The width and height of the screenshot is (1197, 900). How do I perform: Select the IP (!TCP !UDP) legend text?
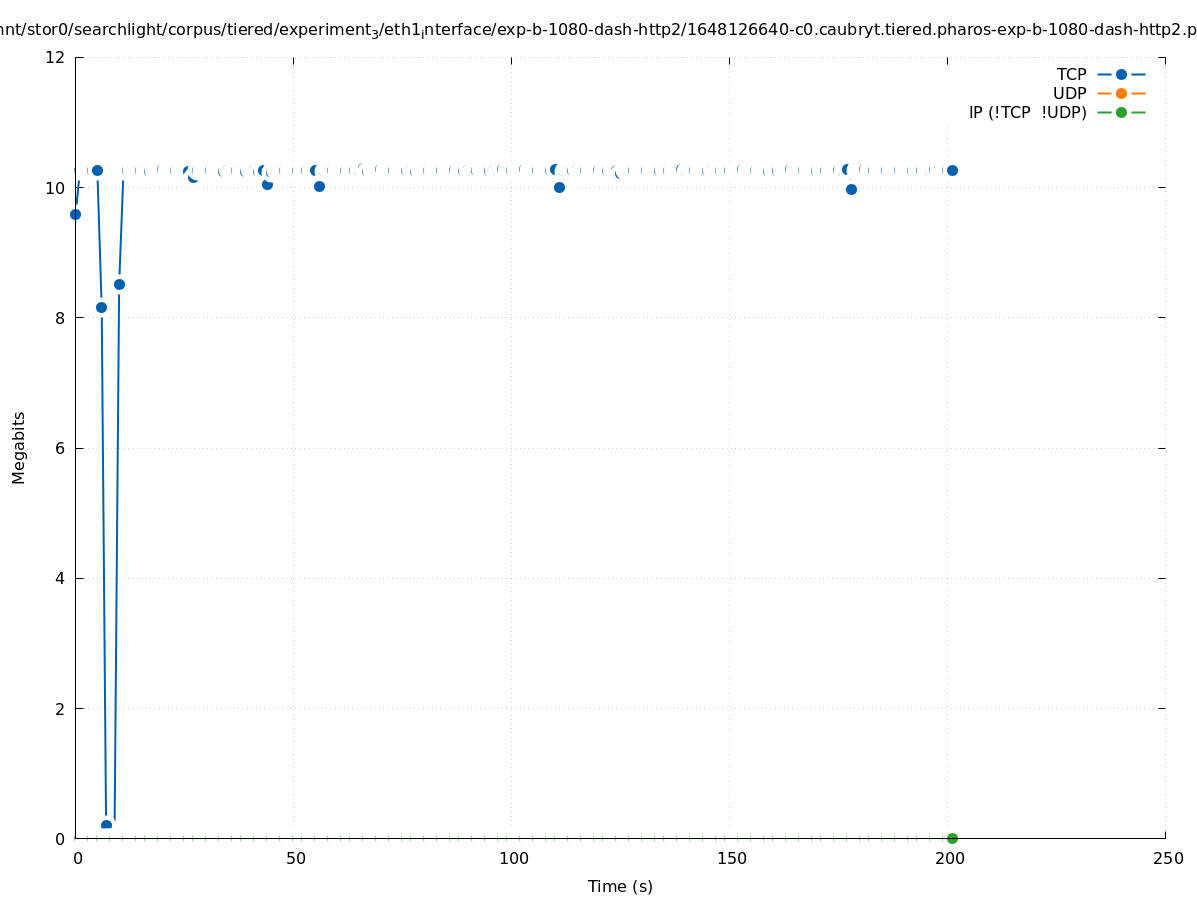[1027, 112]
